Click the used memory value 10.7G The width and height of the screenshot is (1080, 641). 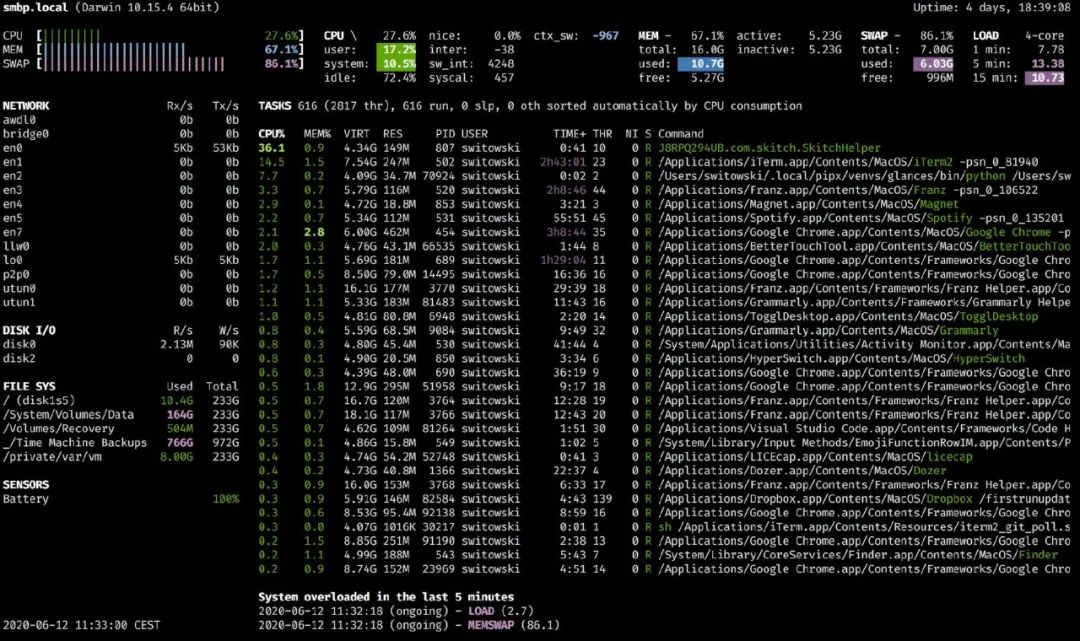click(700, 64)
